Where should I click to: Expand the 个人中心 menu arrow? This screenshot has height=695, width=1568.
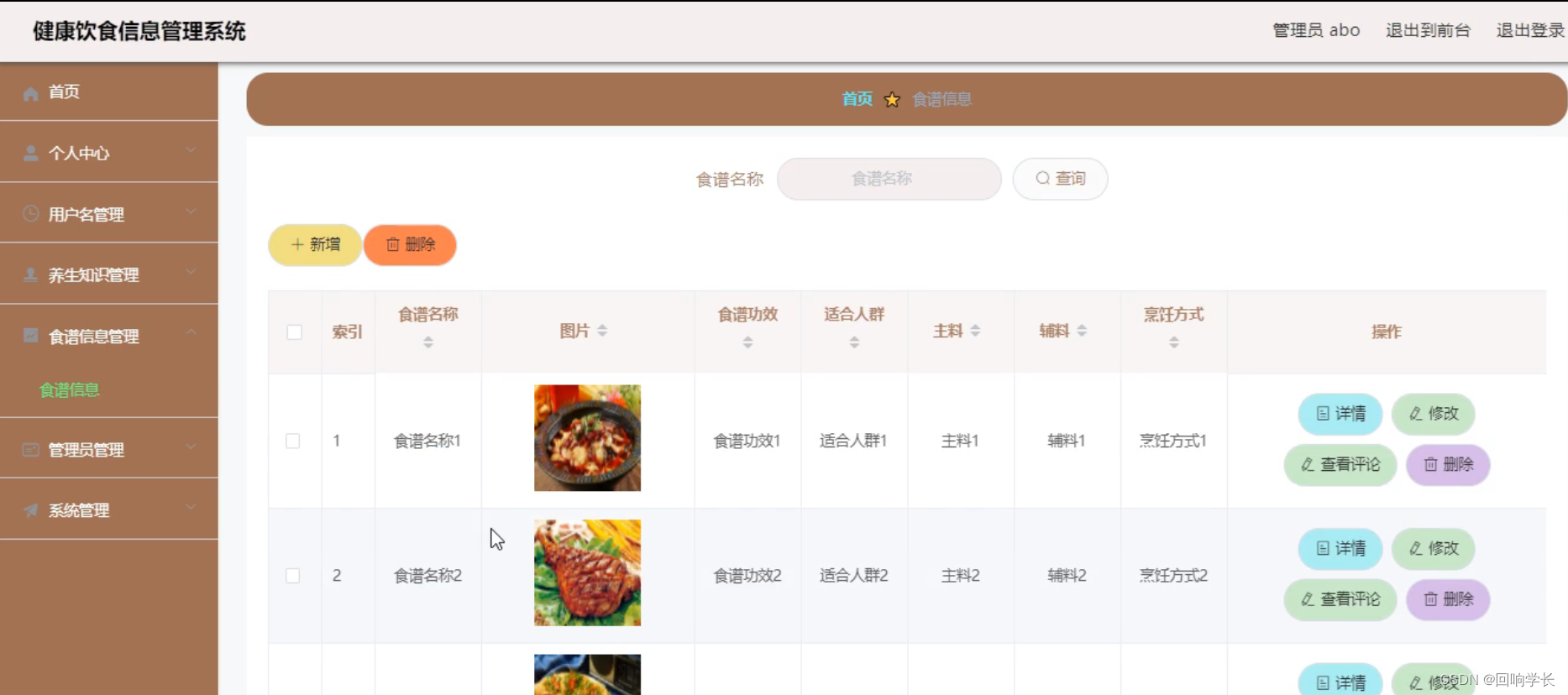(191, 151)
